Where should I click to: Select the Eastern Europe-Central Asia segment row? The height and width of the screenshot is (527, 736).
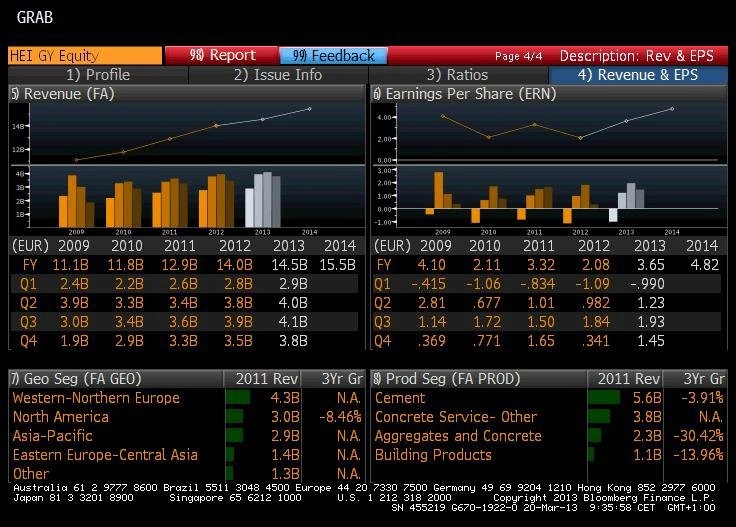click(187, 455)
